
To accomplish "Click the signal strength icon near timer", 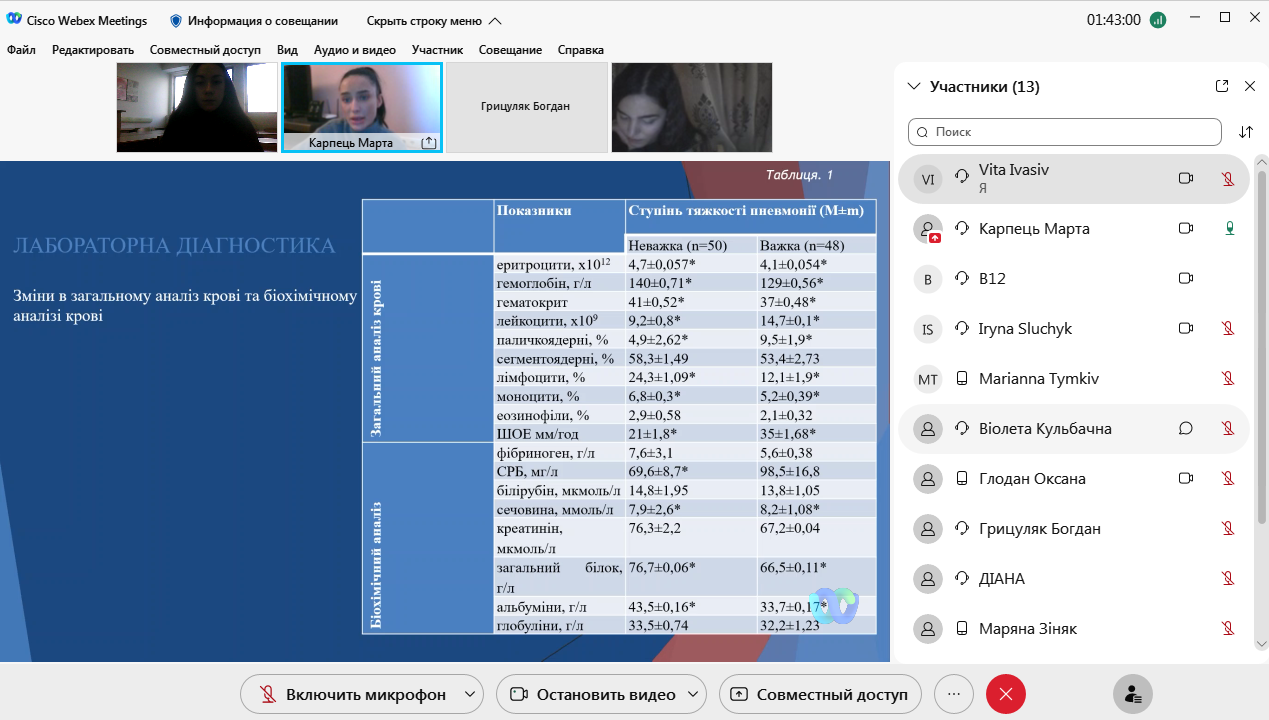I will 1158,20.
